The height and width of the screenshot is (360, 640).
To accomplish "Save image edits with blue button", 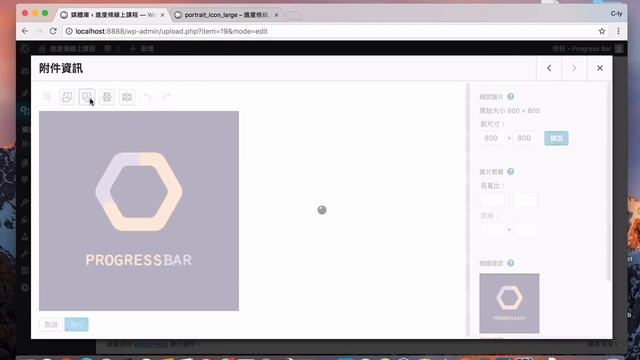I will pos(76,324).
